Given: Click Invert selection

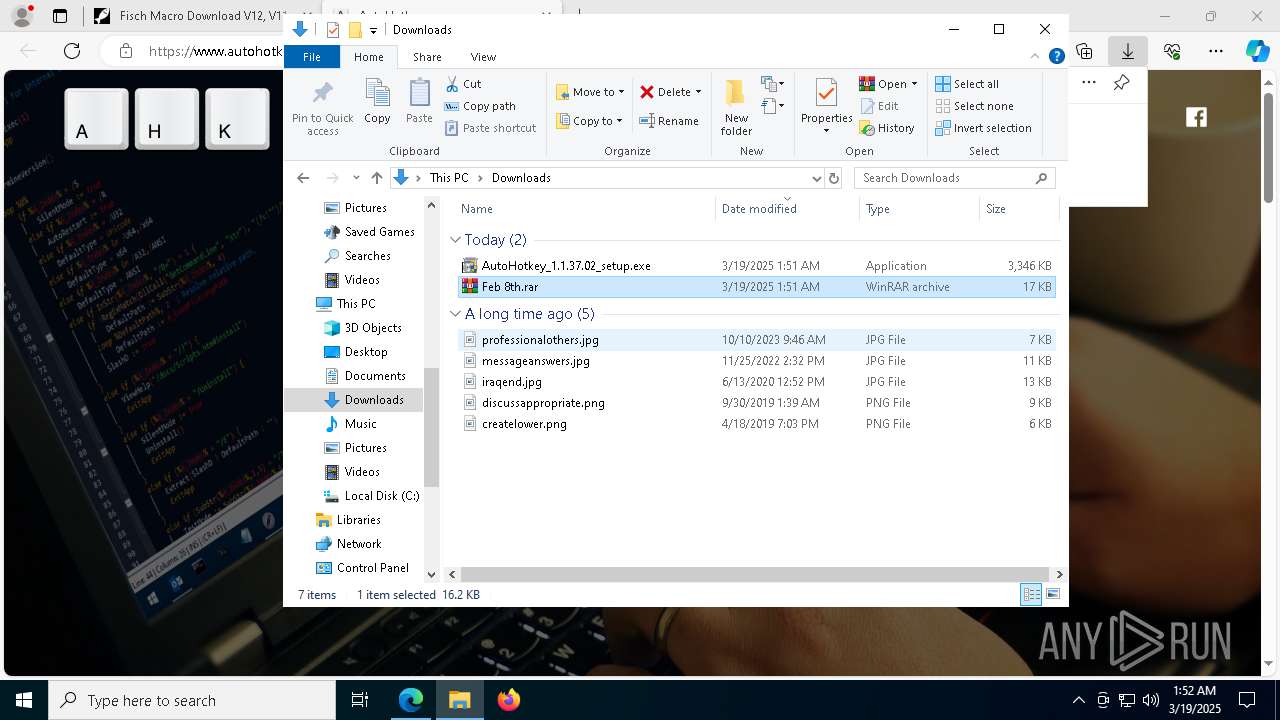Looking at the screenshot, I should click(983, 128).
